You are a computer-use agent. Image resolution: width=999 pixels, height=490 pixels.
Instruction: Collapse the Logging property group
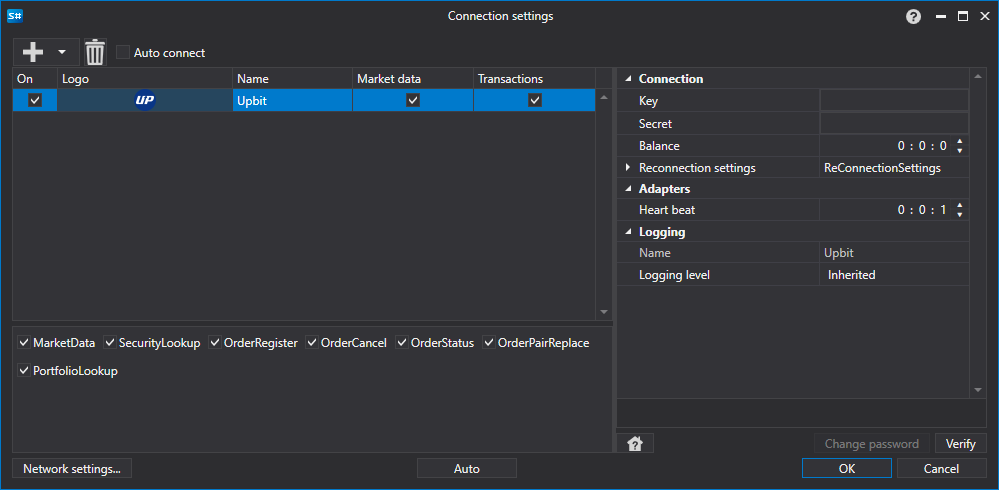tap(628, 233)
